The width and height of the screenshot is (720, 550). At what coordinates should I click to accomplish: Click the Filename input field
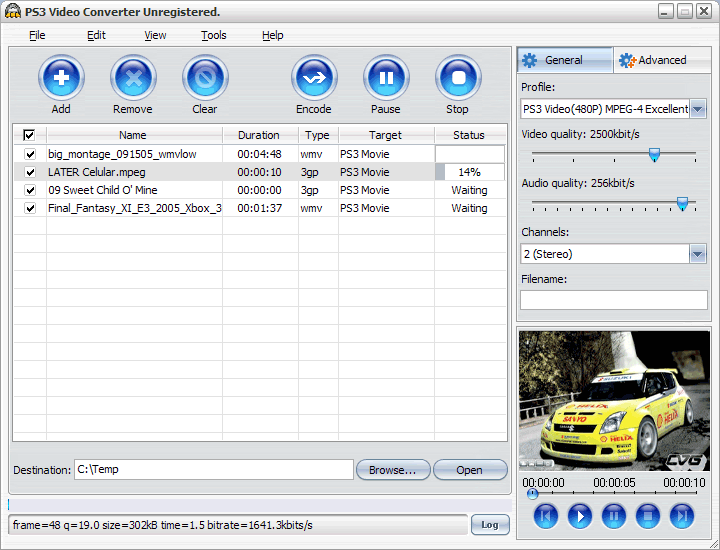(x=613, y=299)
